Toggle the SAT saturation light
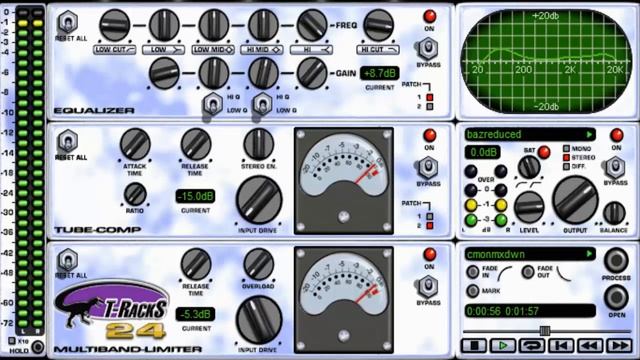The width and height of the screenshot is (640, 360). [543, 152]
